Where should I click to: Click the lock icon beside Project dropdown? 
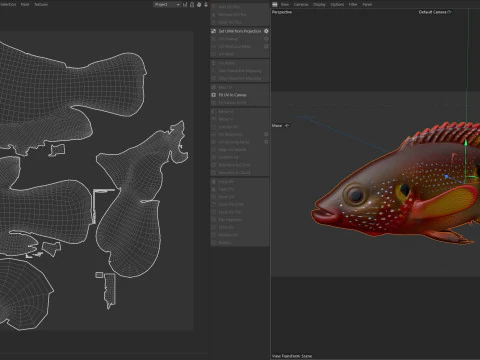[x=192, y=4]
